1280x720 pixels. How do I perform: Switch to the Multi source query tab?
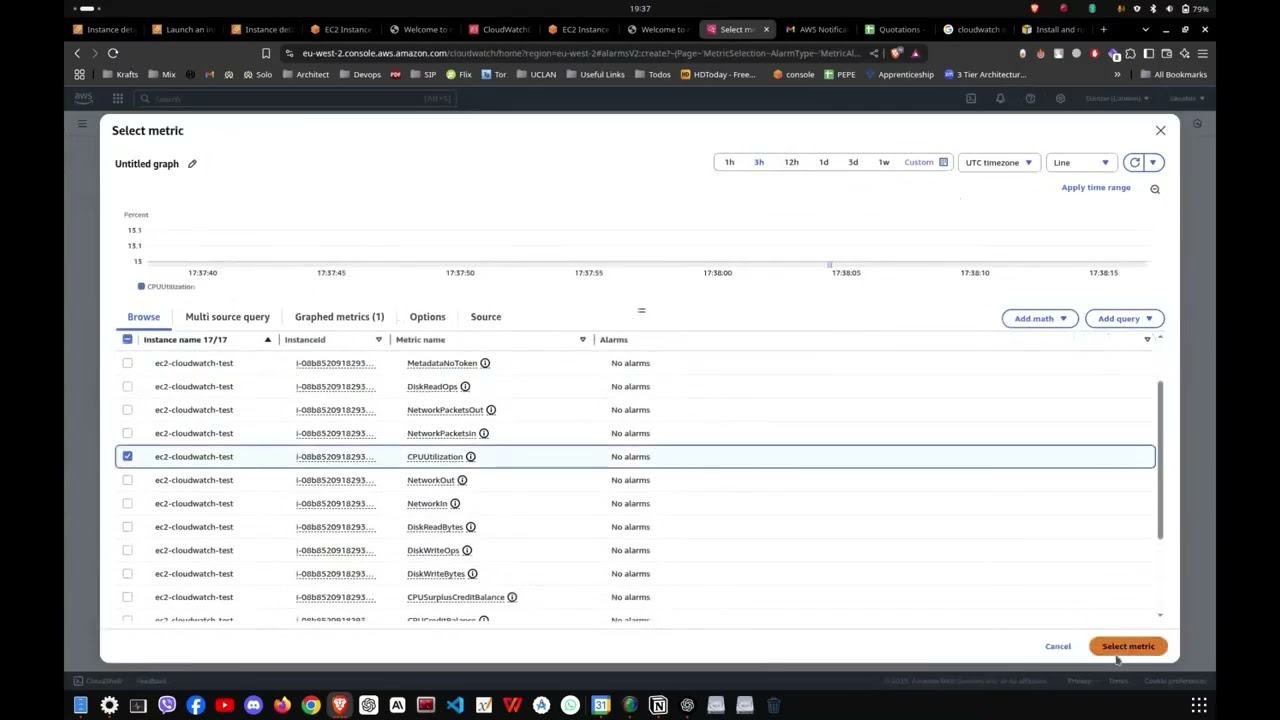pyautogui.click(x=227, y=317)
